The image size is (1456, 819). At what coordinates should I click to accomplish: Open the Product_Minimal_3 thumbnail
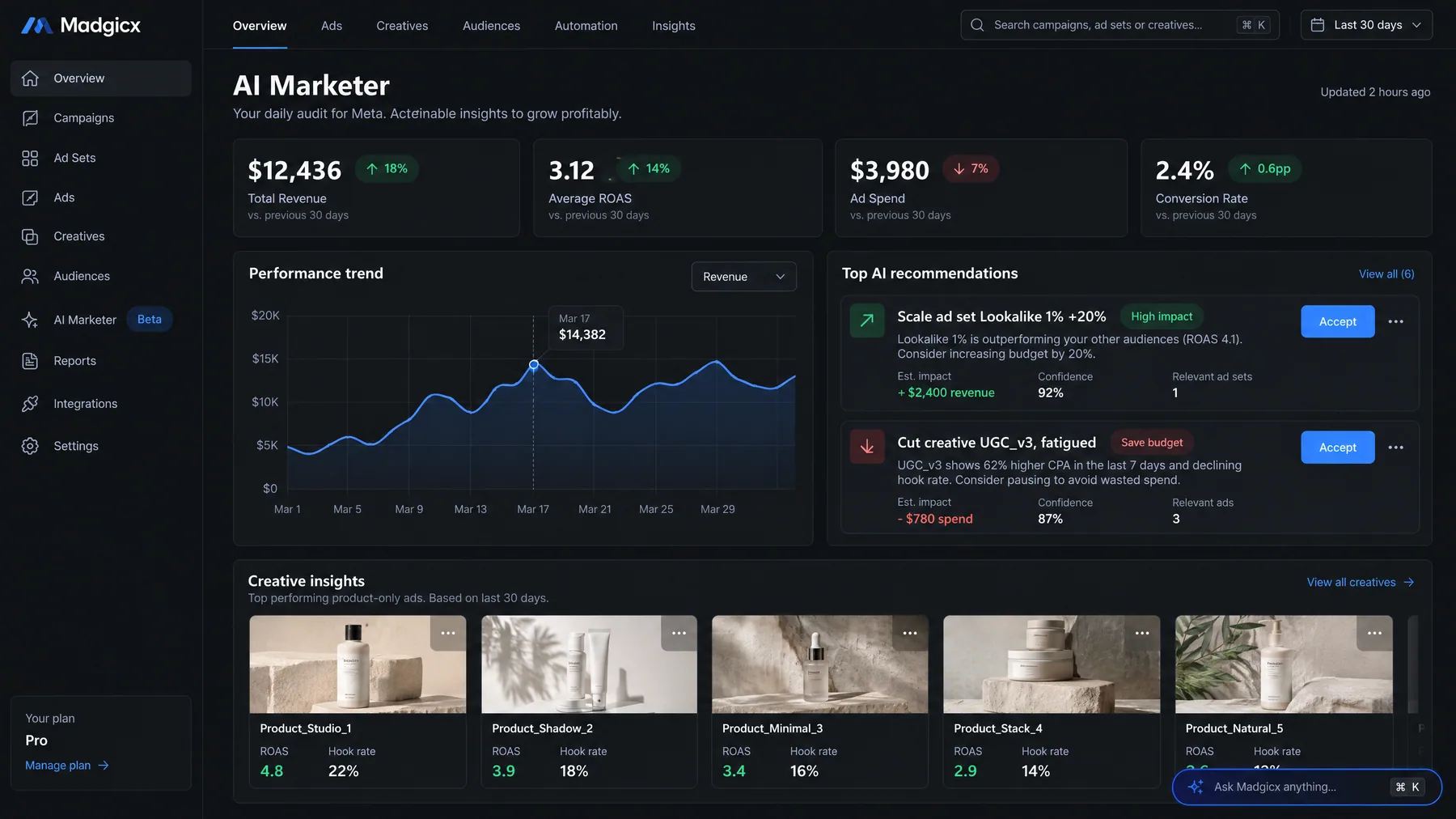pyautogui.click(x=820, y=664)
